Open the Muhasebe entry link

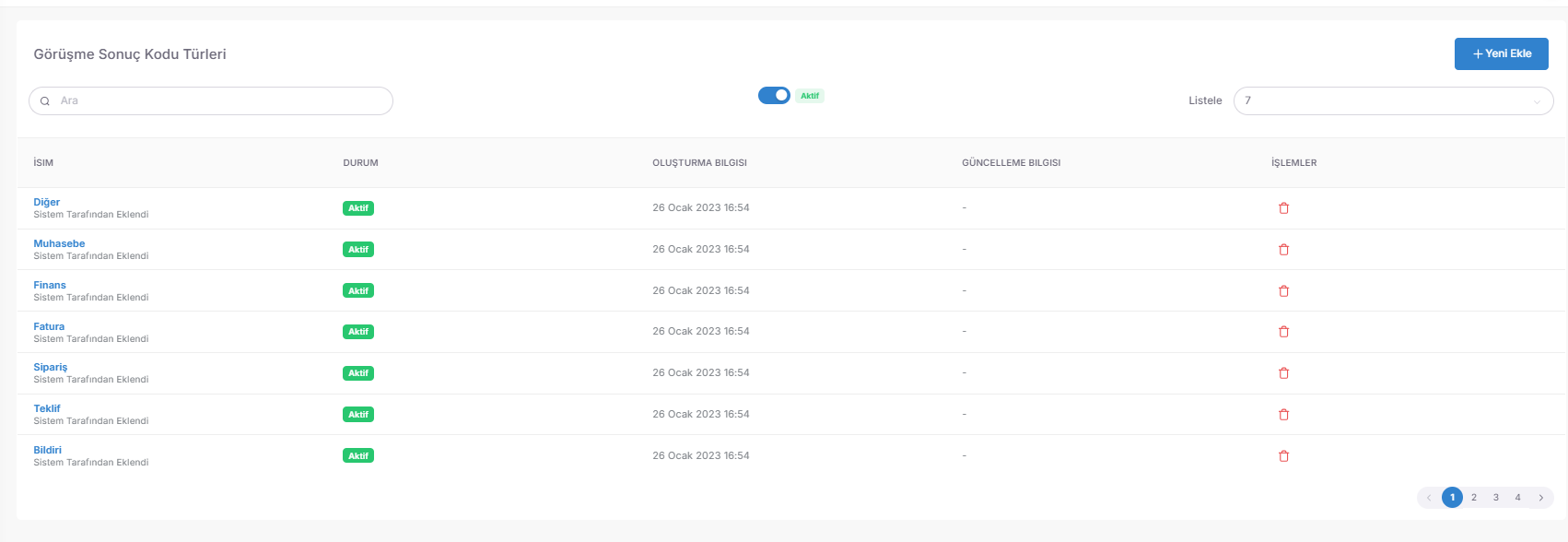[x=59, y=243]
